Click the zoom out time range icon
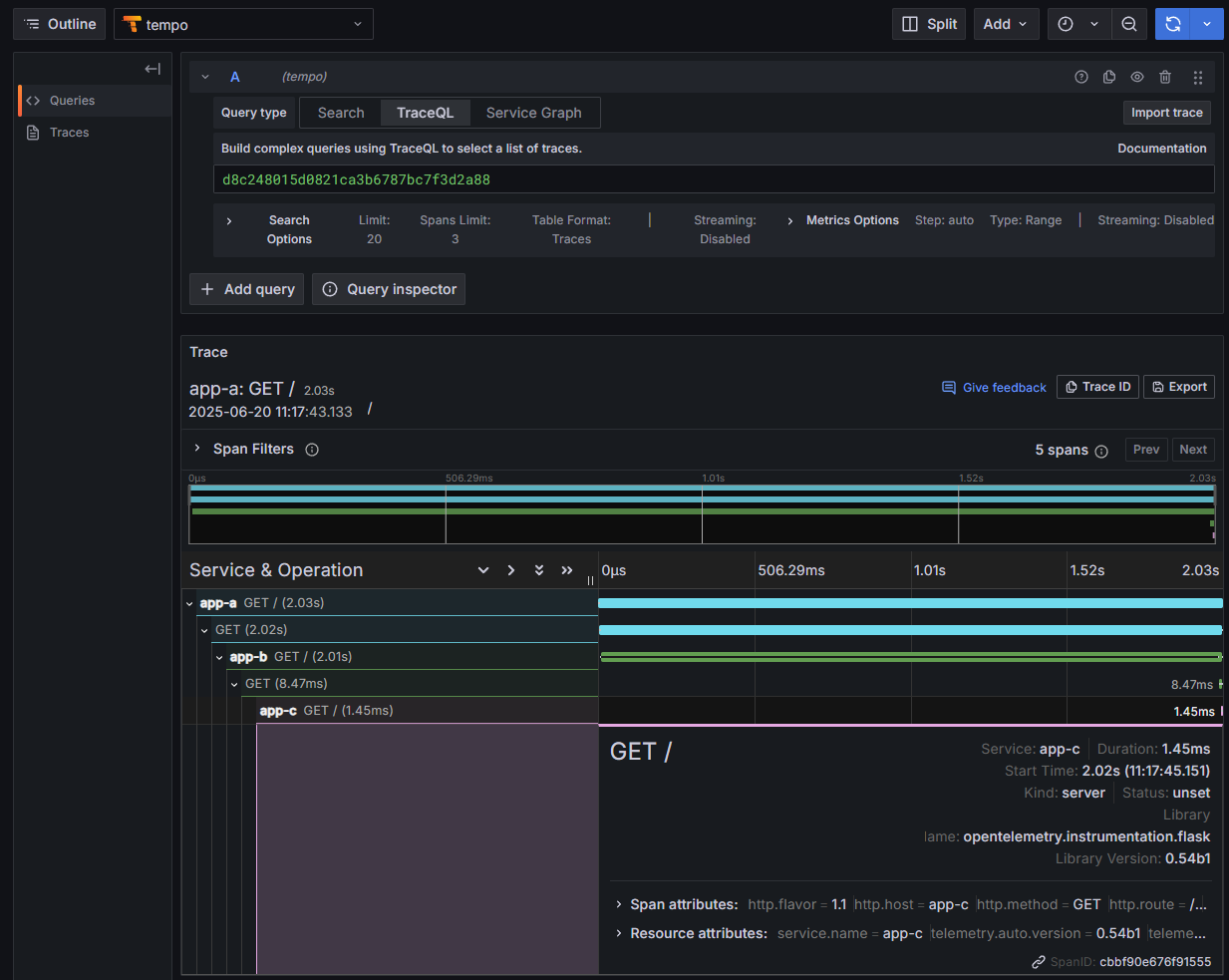The width and height of the screenshot is (1229, 980). coord(1129,24)
